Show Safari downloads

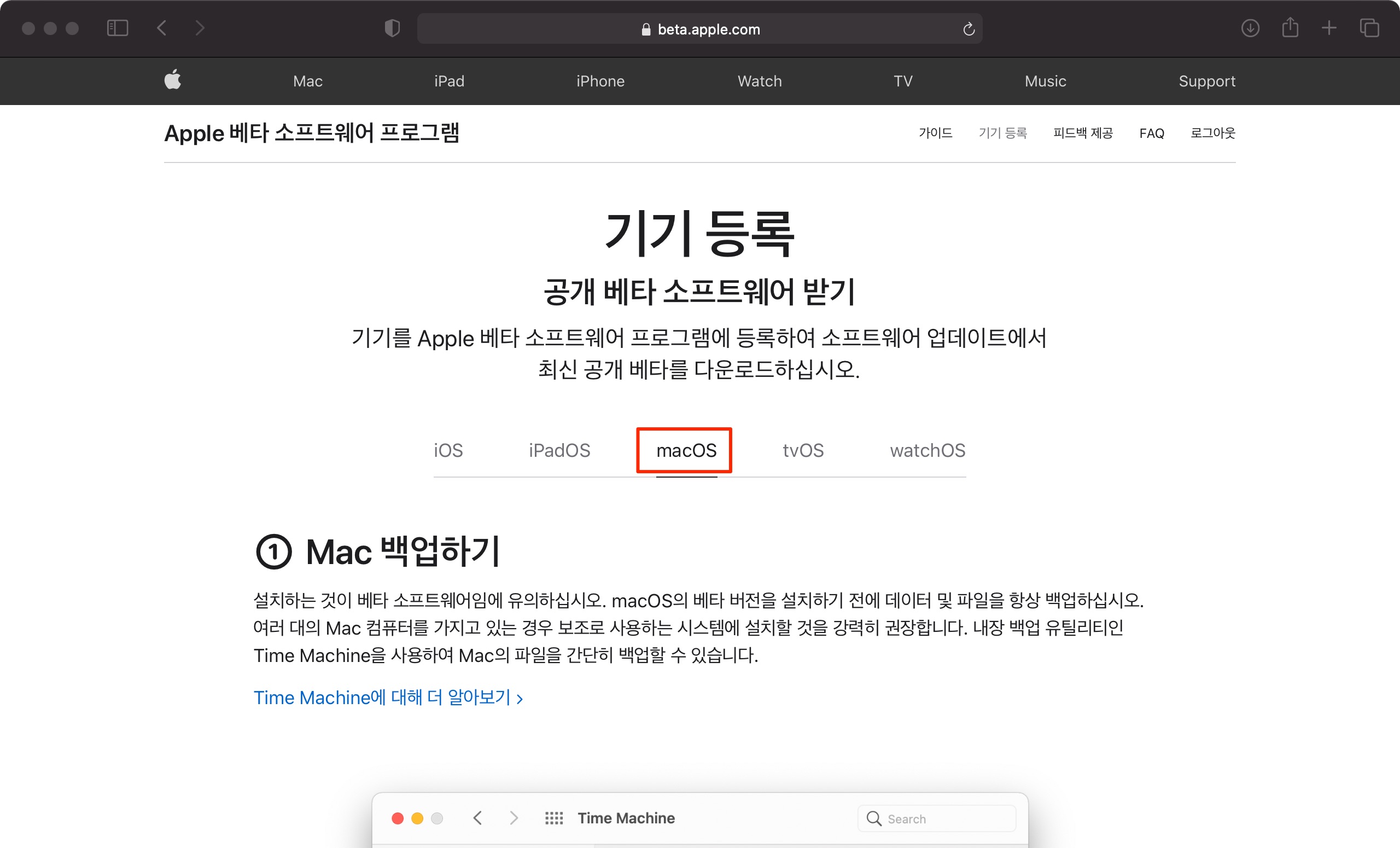1250,28
